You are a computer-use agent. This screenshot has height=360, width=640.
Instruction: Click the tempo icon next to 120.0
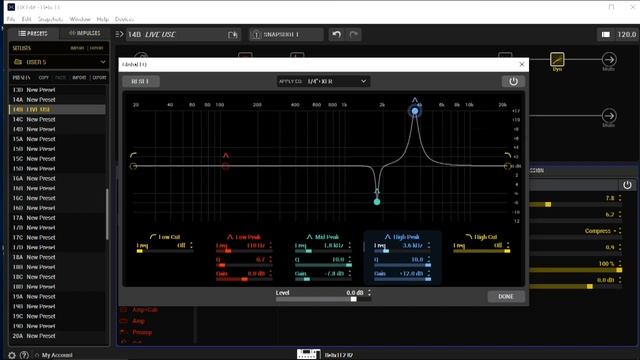(x=606, y=35)
